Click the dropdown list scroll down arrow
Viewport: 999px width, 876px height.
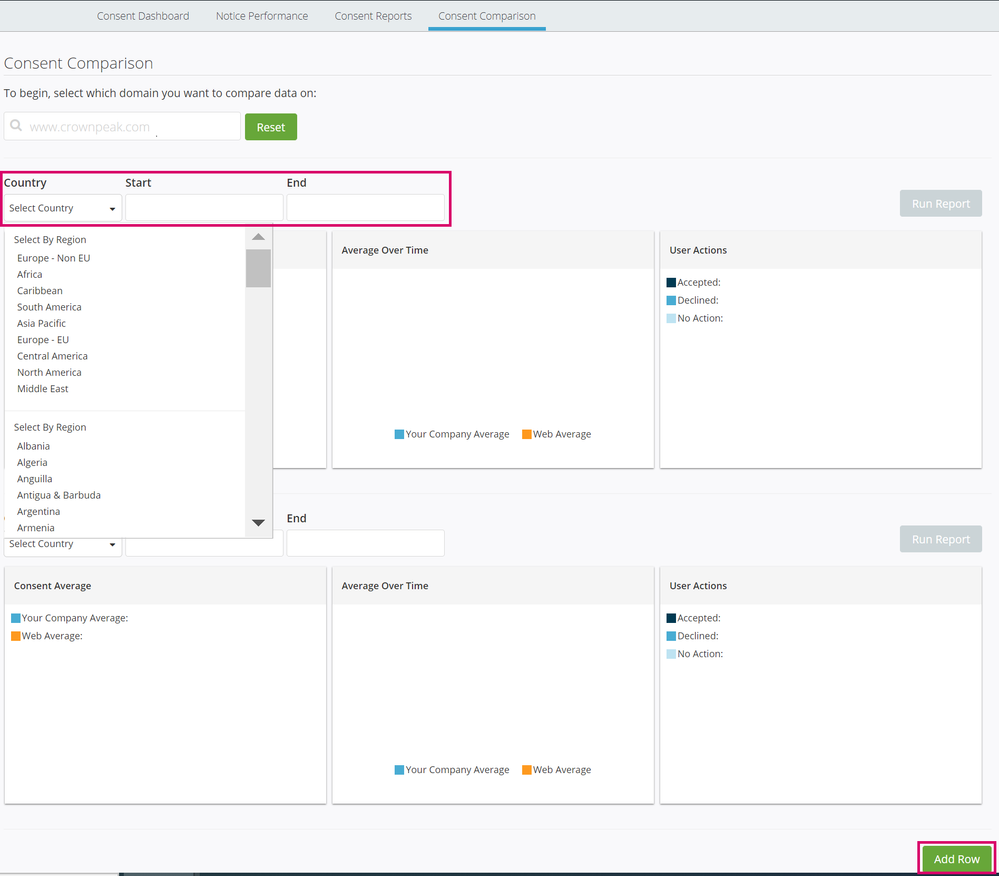point(258,522)
